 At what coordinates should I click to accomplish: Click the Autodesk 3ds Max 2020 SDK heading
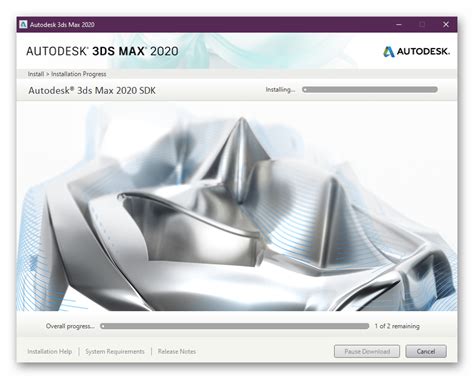[92, 90]
